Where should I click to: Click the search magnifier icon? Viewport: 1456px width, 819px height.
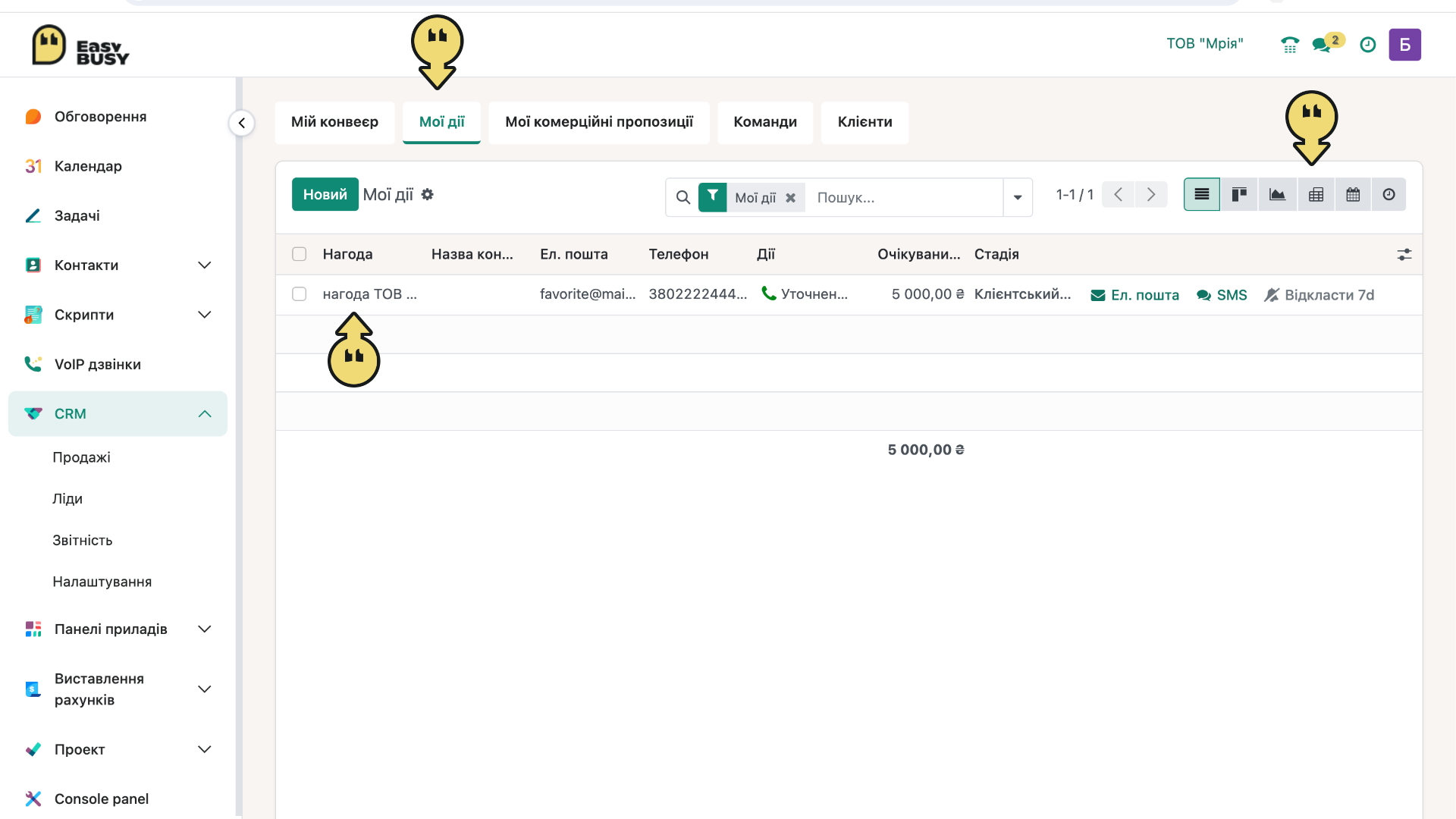point(682,197)
